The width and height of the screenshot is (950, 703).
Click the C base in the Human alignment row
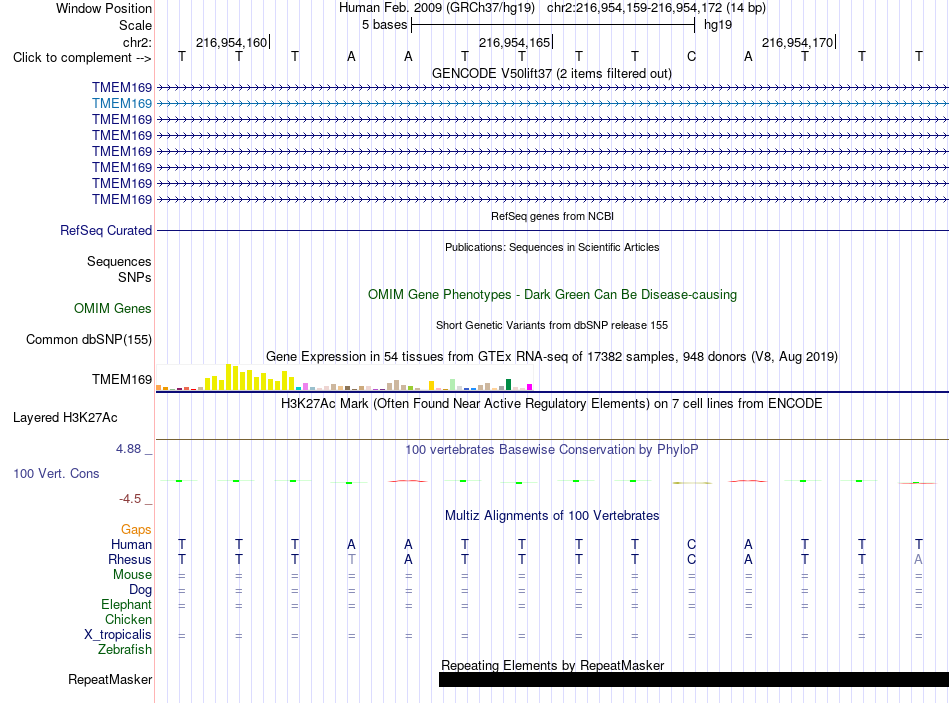tap(691, 544)
